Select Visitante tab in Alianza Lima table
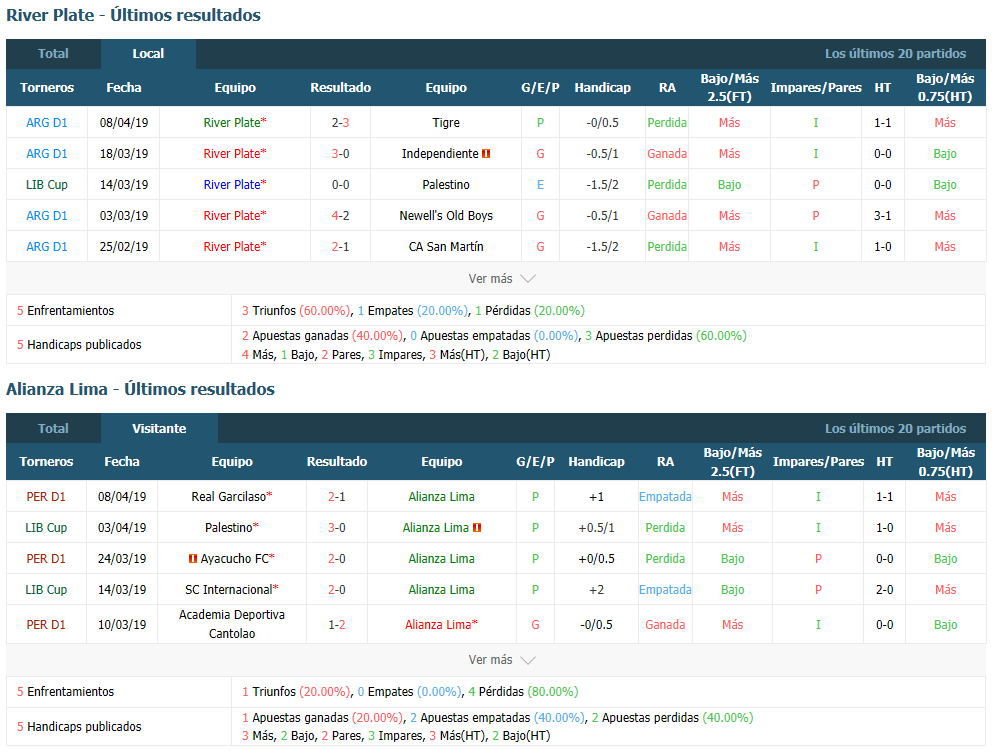The image size is (994, 752). (159, 429)
